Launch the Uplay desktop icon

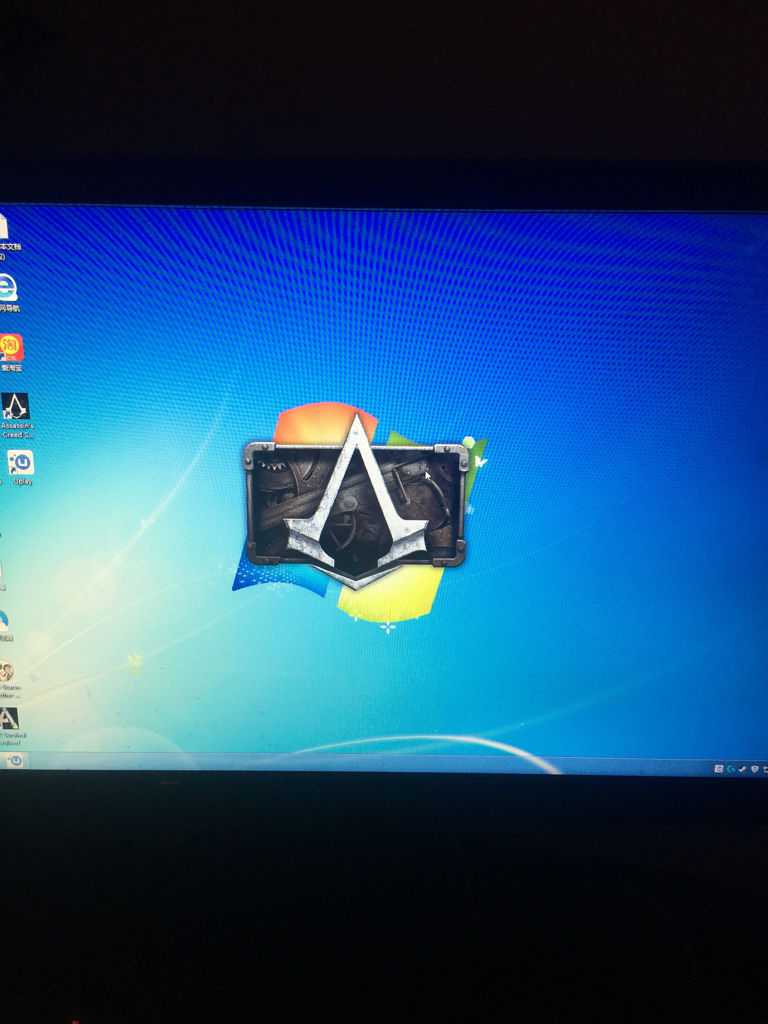pos(20,462)
